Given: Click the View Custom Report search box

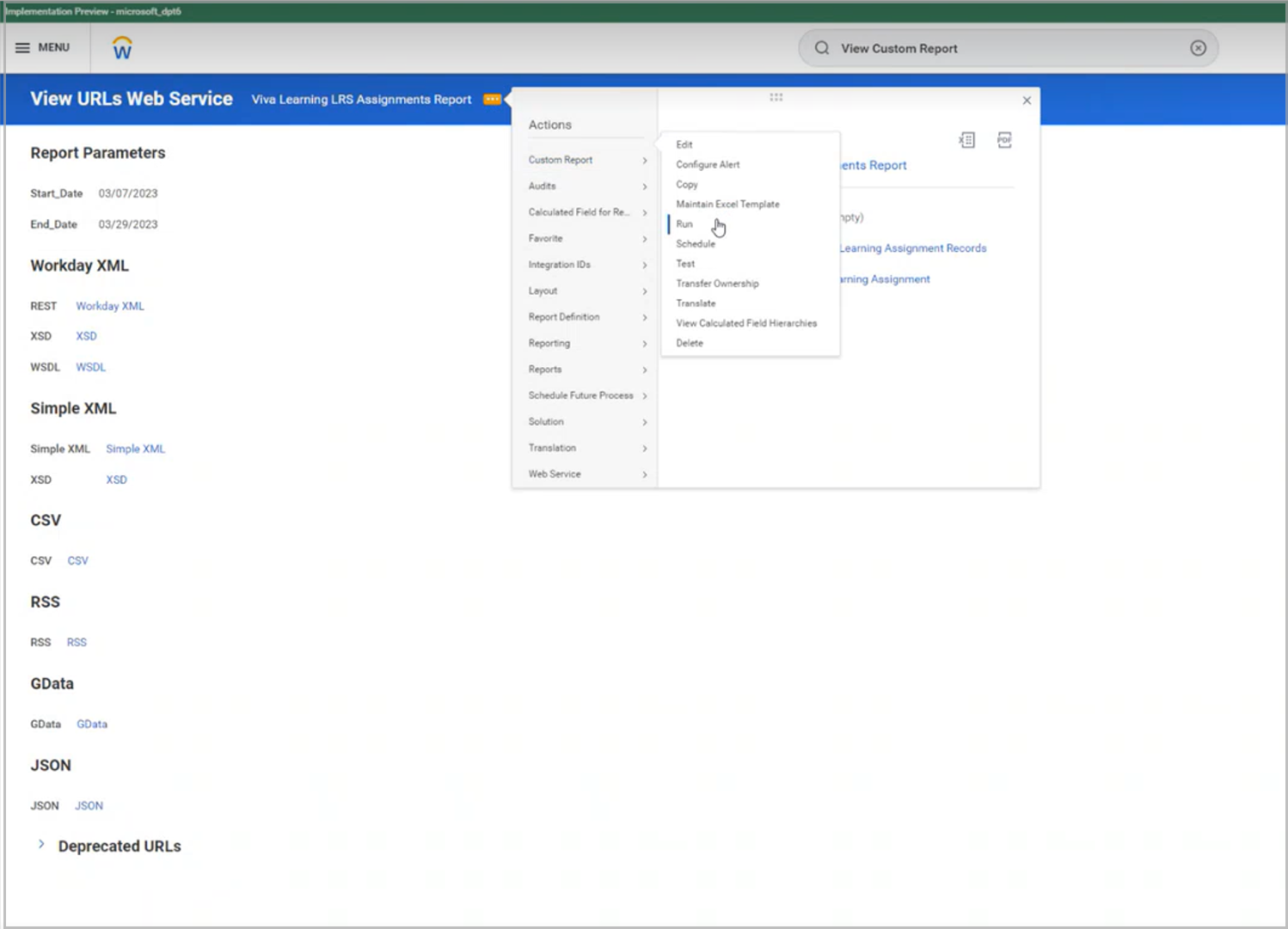Looking at the screenshot, I should tap(1008, 48).
